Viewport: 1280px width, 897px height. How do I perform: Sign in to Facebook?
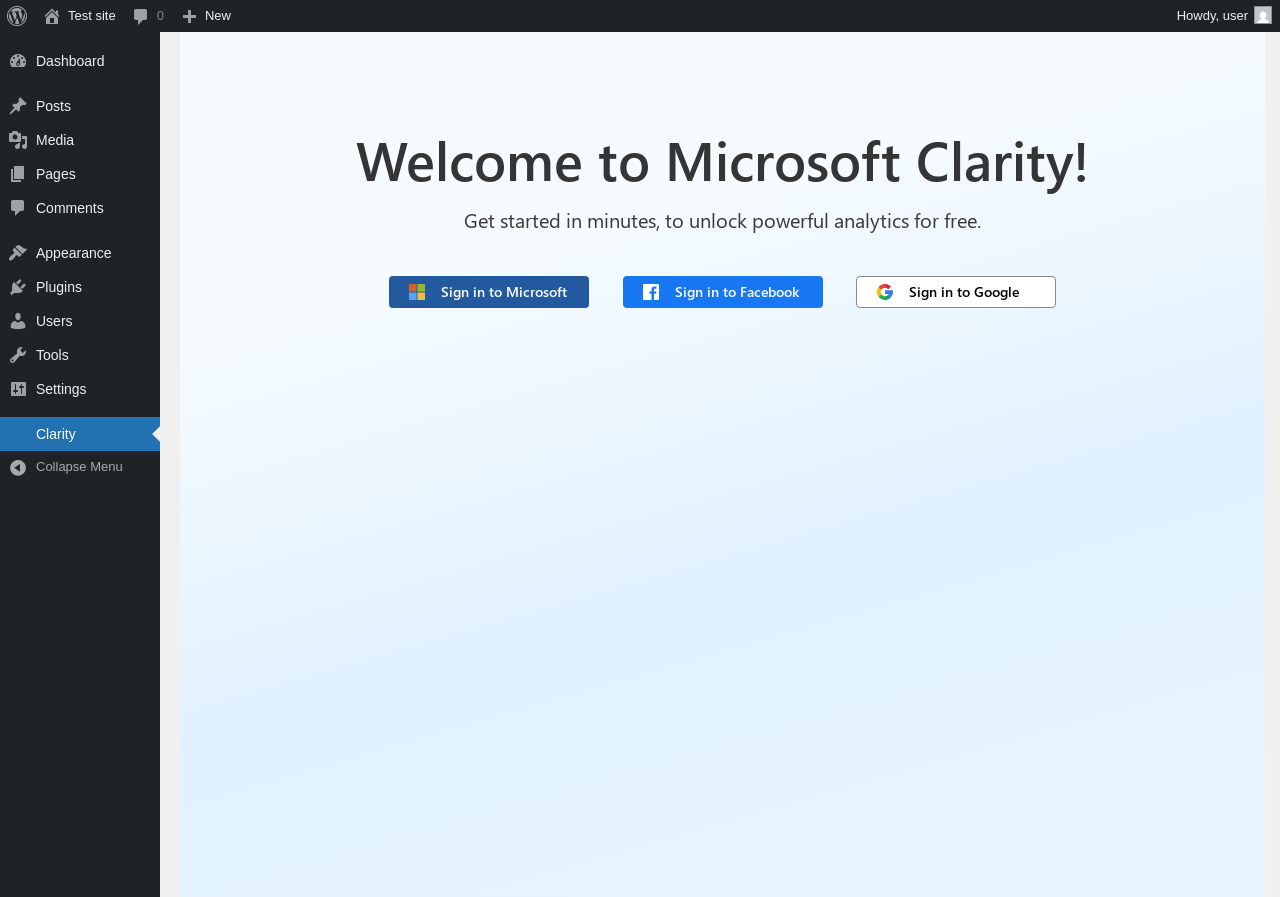[723, 292]
